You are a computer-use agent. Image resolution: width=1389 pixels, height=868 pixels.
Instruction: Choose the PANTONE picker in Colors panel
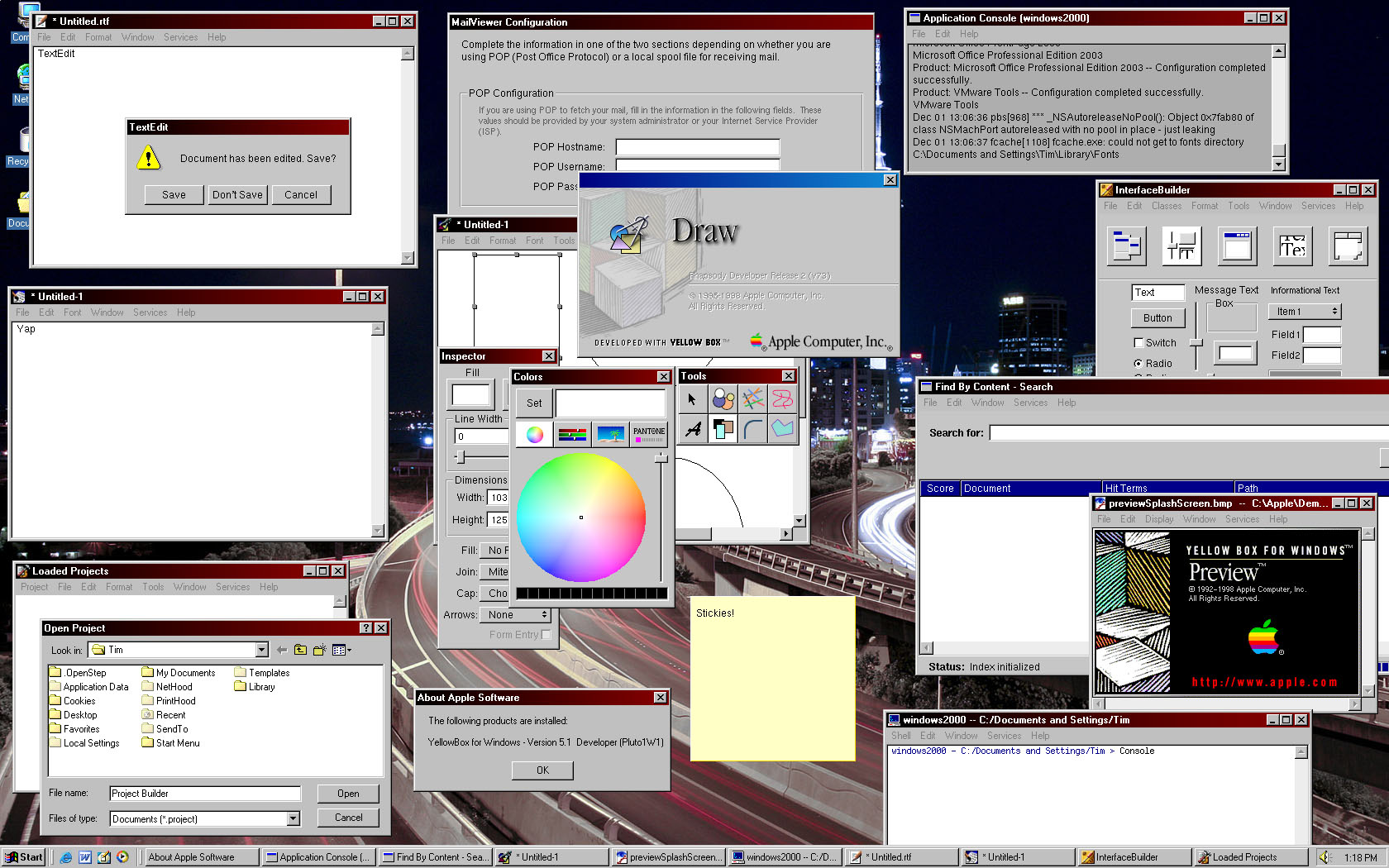(649, 434)
